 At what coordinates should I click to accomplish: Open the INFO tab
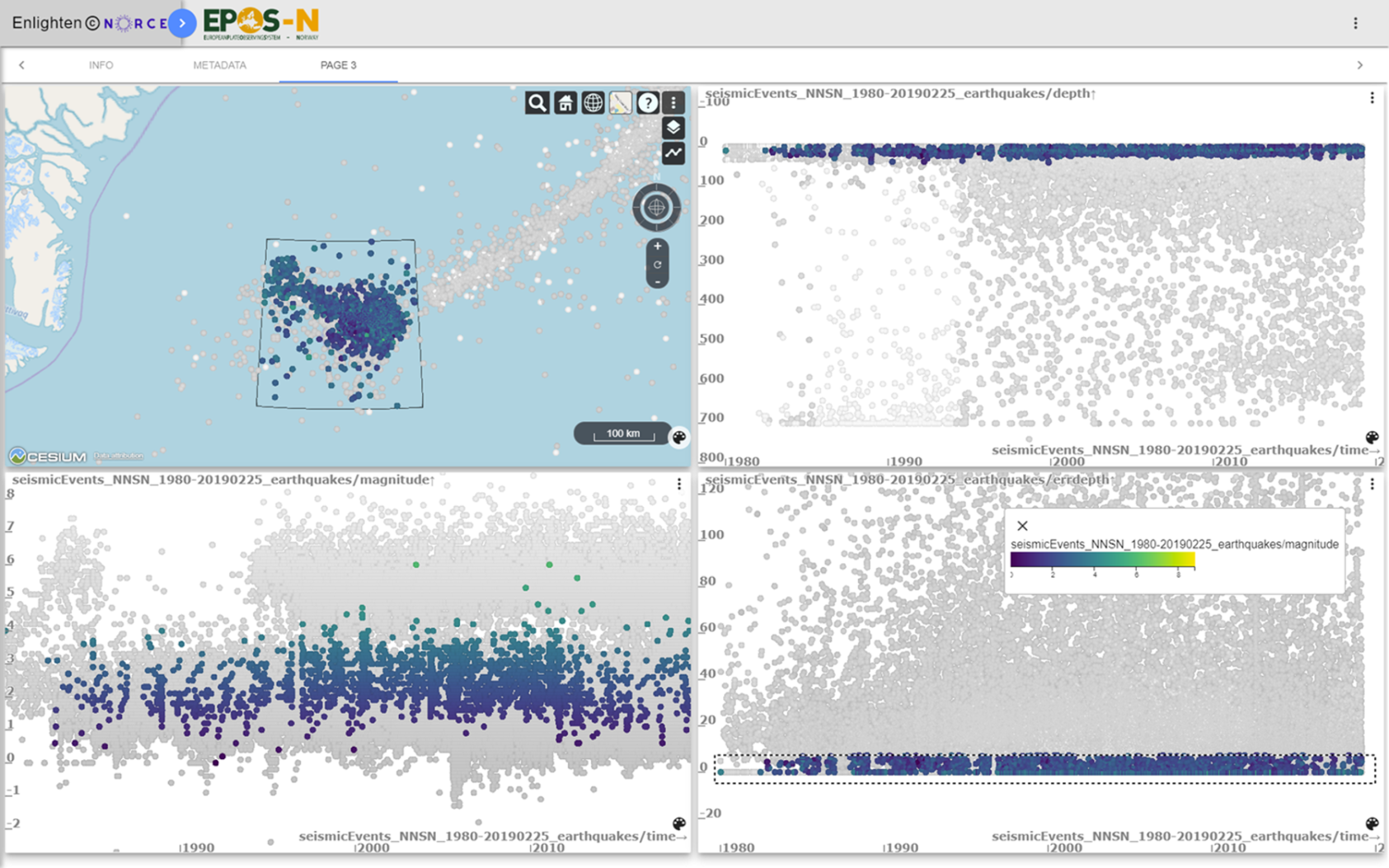point(101,65)
